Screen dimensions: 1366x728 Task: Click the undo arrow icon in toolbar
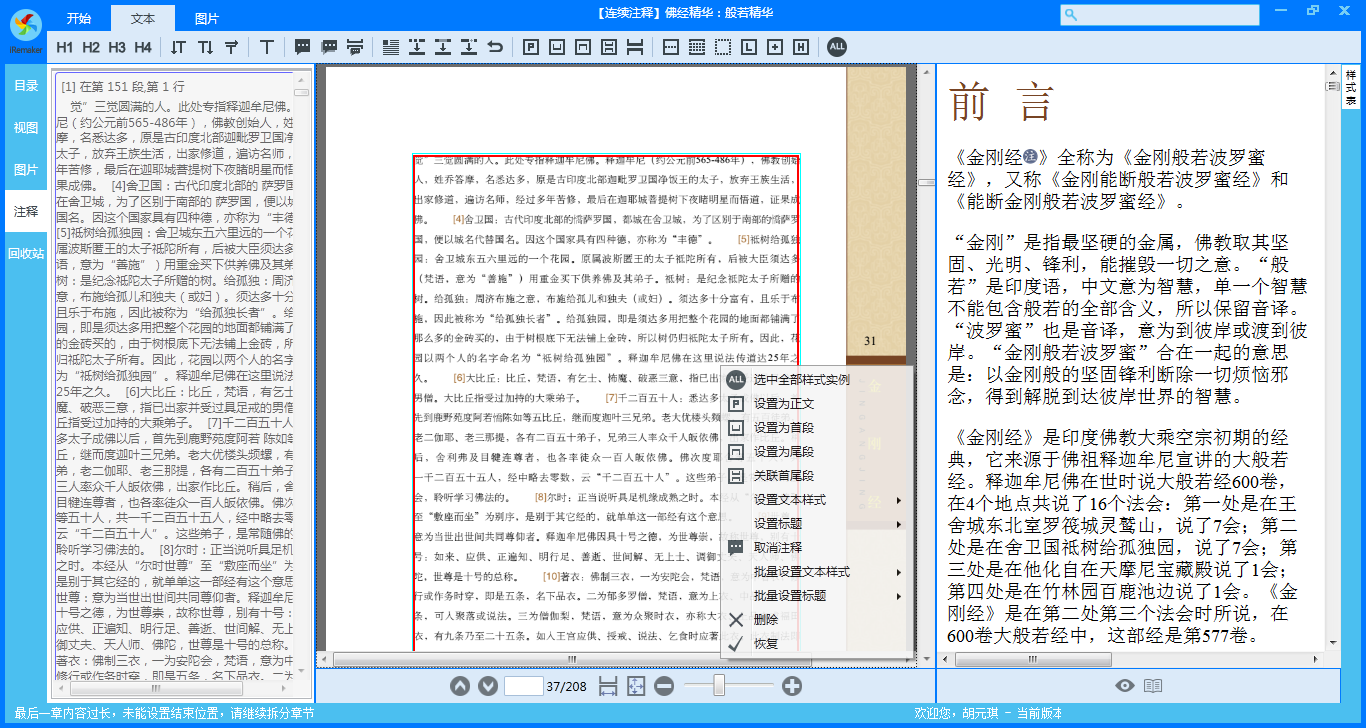[494, 47]
